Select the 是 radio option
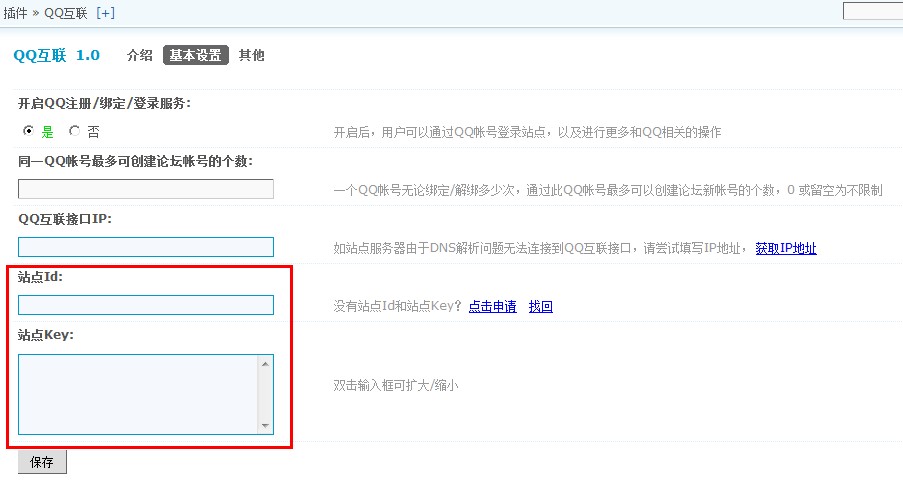Screen dimensions: 903x500 (28, 131)
